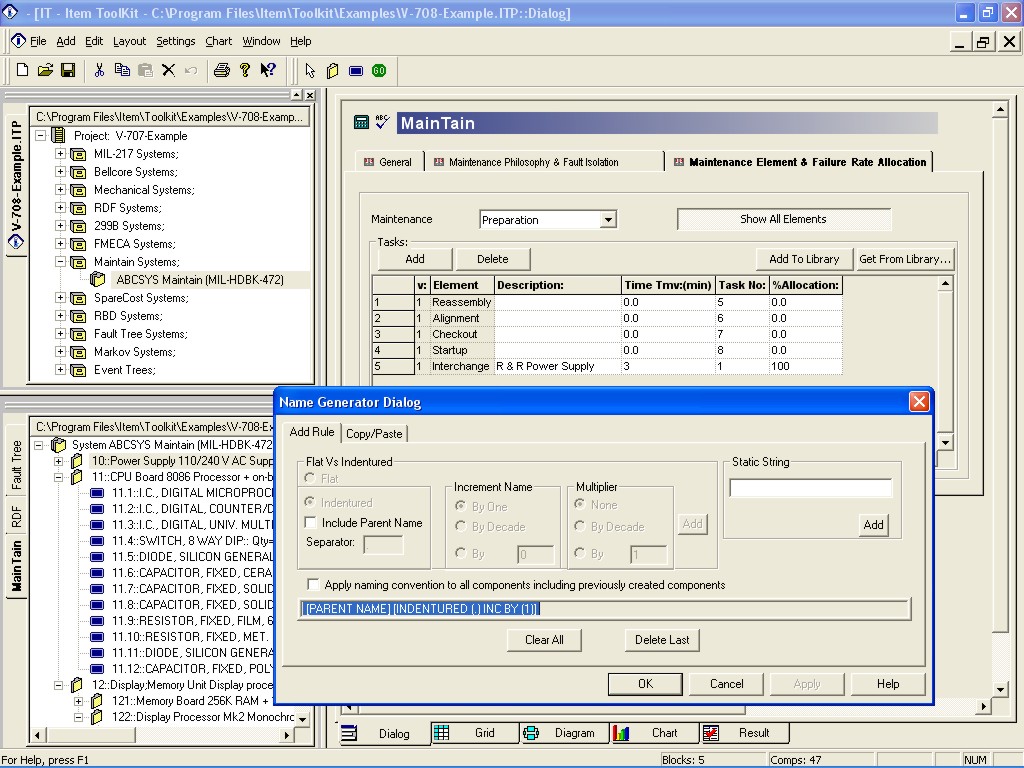Click the New file toolbar icon
This screenshot has height=768, width=1024.
pyautogui.click(x=22, y=70)
